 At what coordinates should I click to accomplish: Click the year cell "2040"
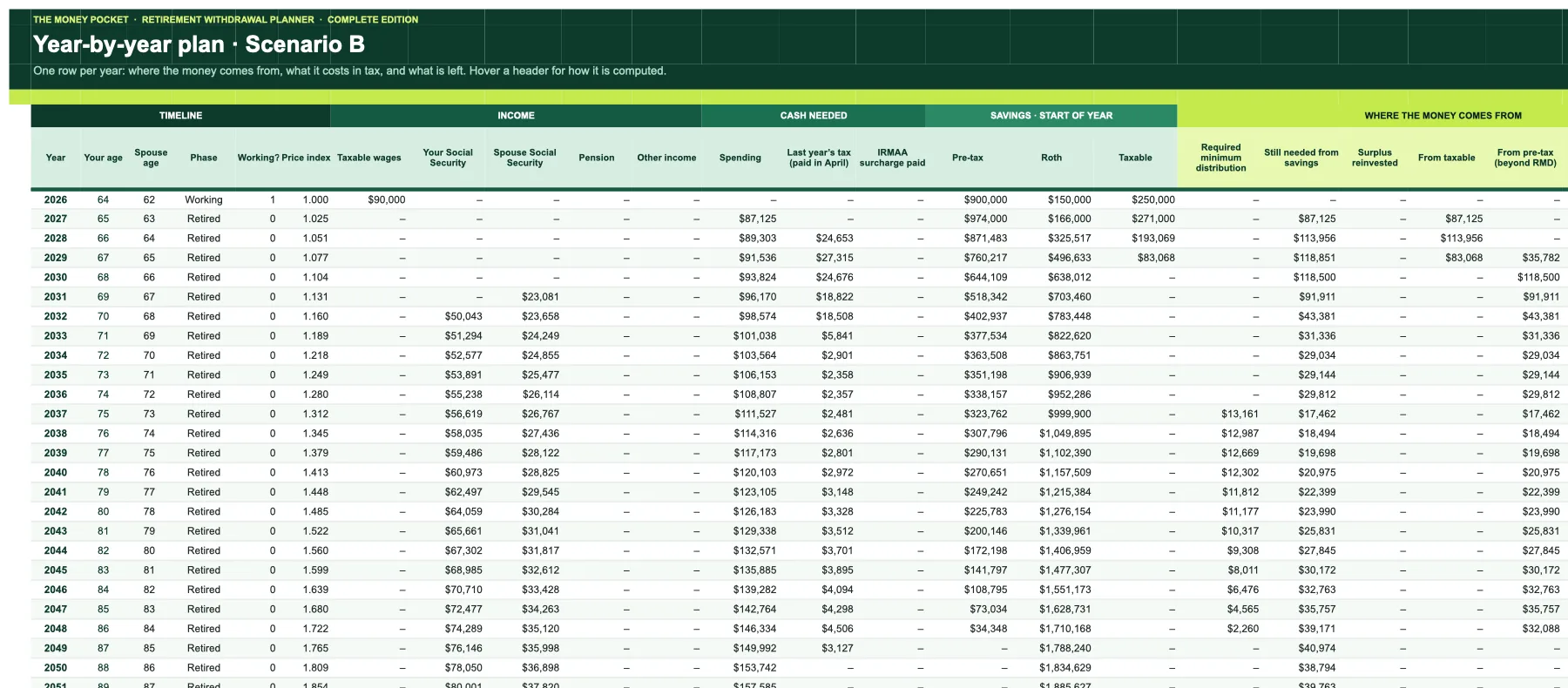click(56, 472)
